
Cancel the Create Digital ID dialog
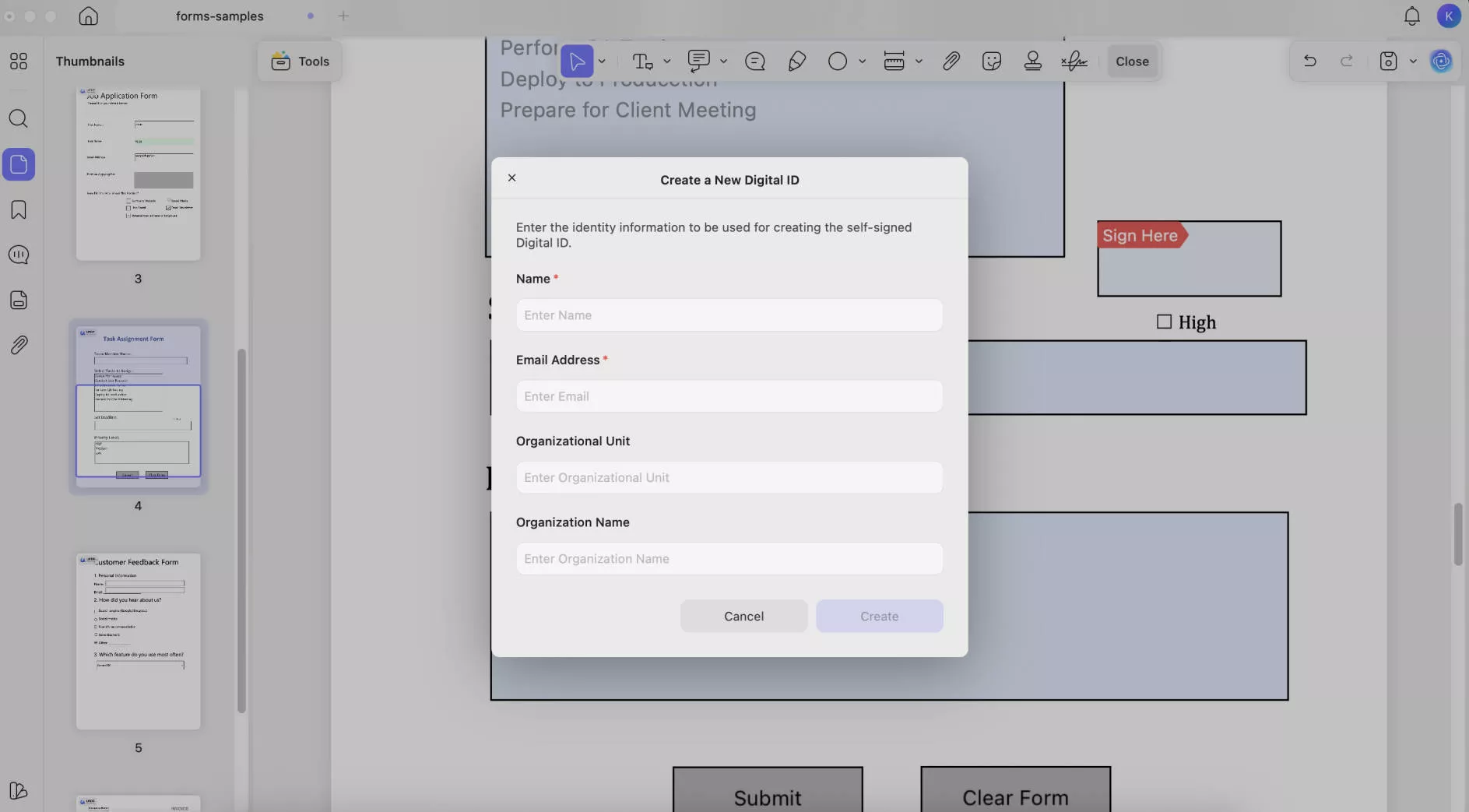(x=743, y=616)
